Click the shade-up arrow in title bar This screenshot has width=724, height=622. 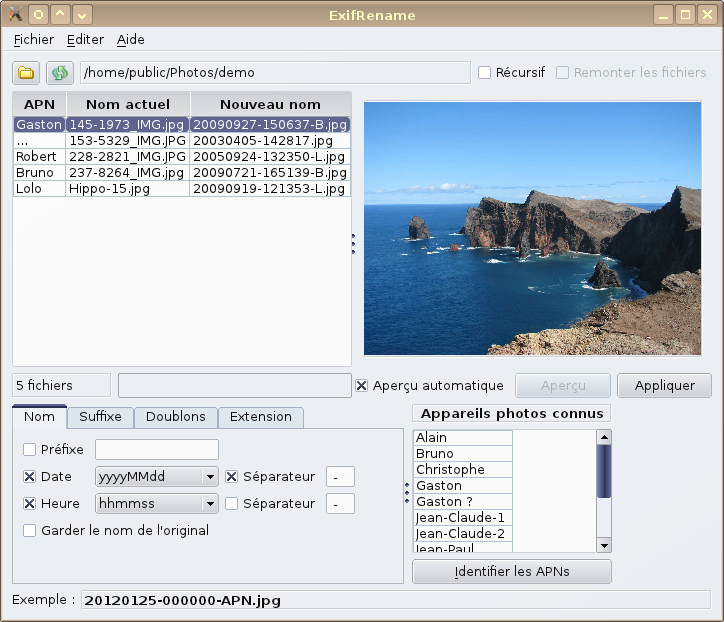pos(60,15)
